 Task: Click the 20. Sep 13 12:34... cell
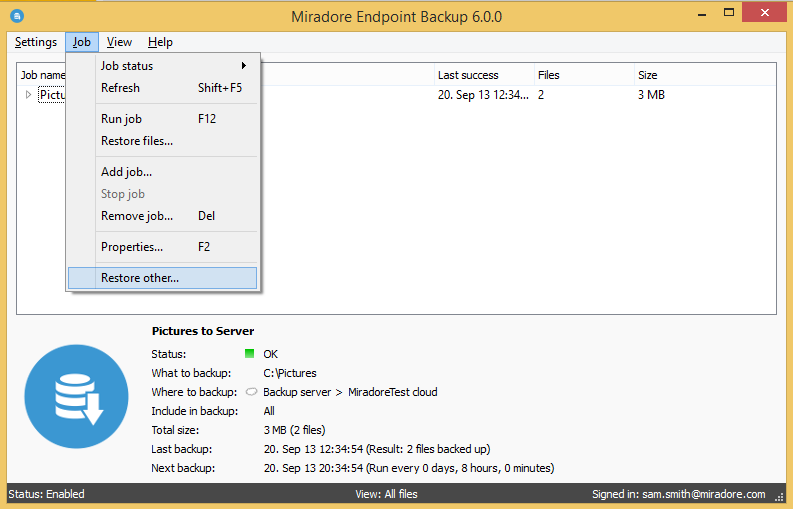483,95
